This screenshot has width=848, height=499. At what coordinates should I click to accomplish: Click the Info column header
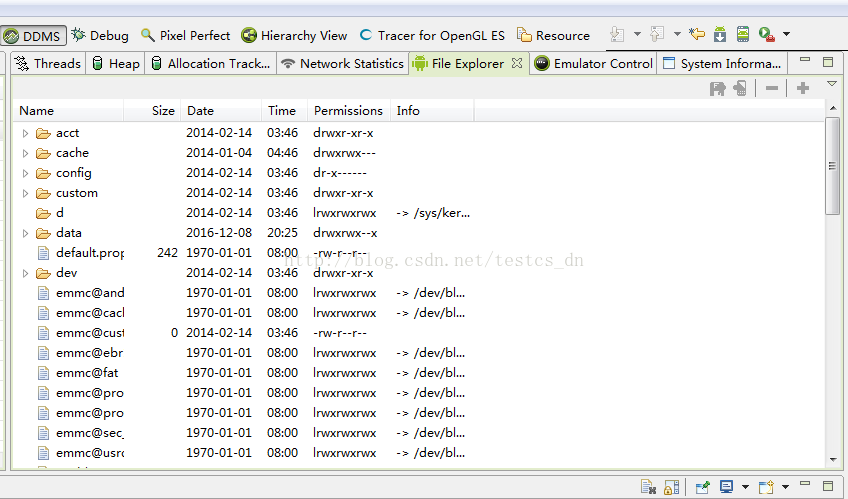coord(432,111)
